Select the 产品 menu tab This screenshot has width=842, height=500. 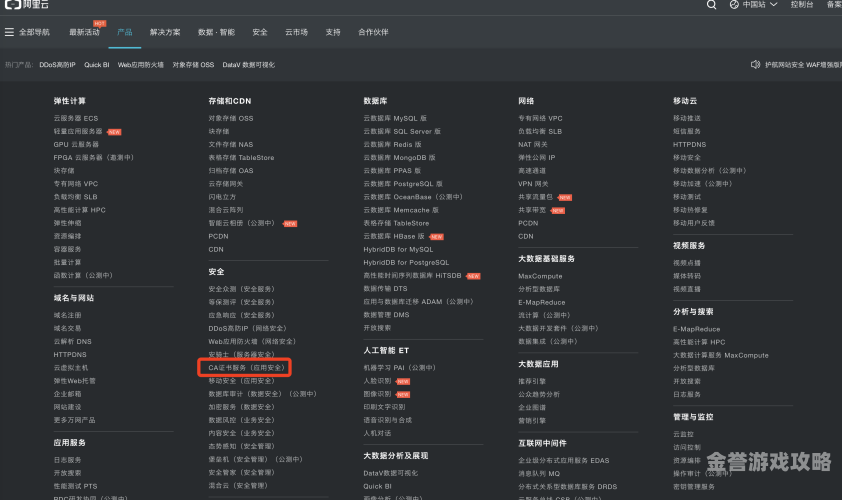pyautogui.click(x=125, y=32)
